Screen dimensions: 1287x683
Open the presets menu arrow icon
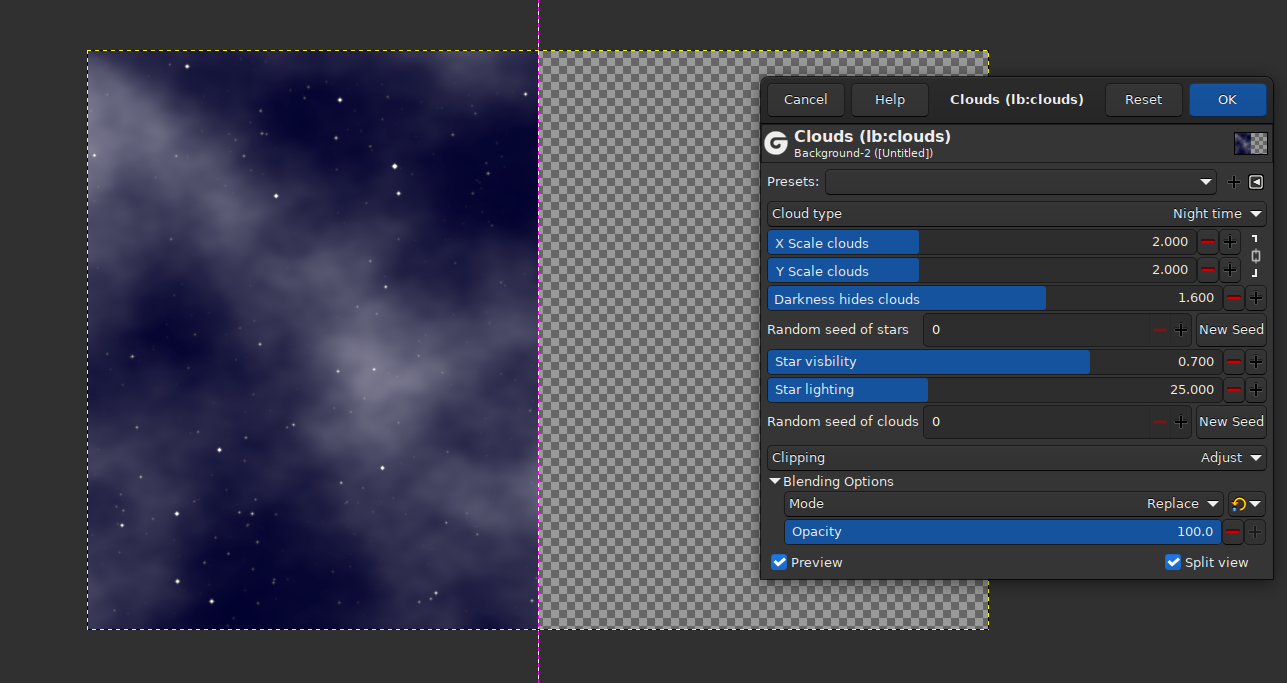pyautogui.click(x=1256, y=182)
